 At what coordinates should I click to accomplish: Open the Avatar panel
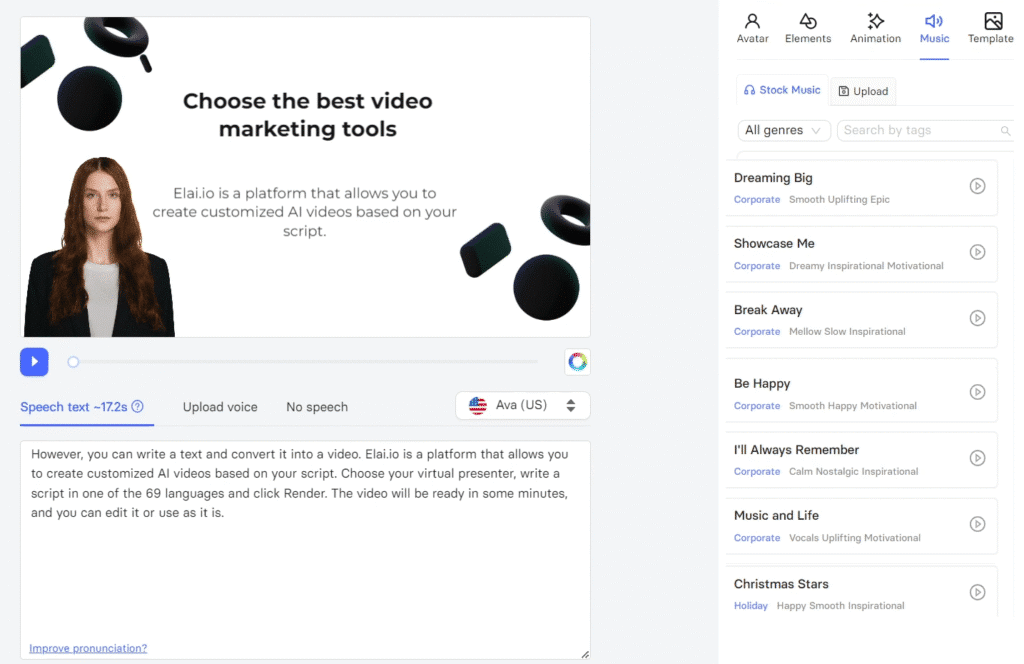click(752, 29)
